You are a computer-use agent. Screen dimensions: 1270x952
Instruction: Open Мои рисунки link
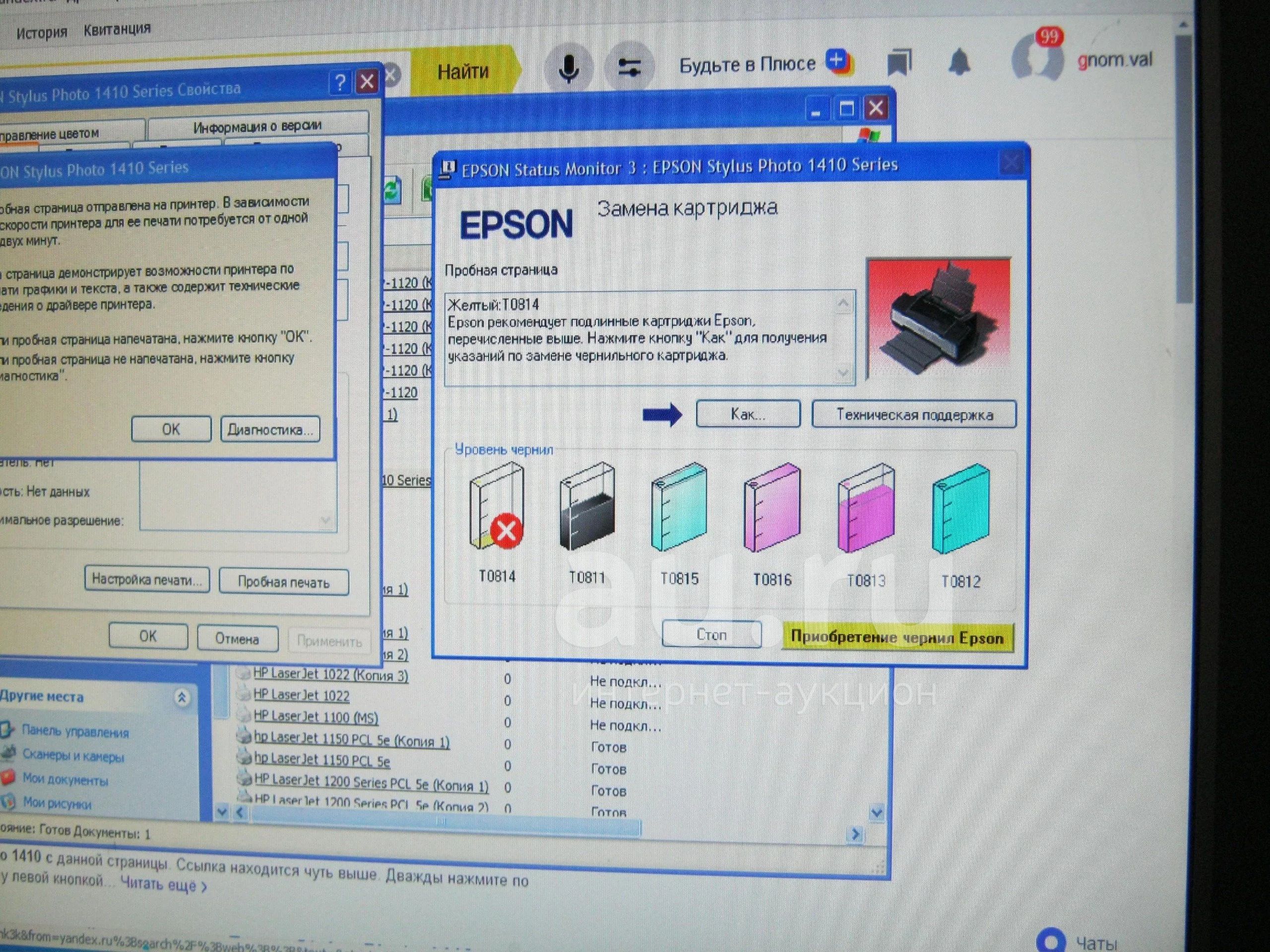(x=56, y=803)
